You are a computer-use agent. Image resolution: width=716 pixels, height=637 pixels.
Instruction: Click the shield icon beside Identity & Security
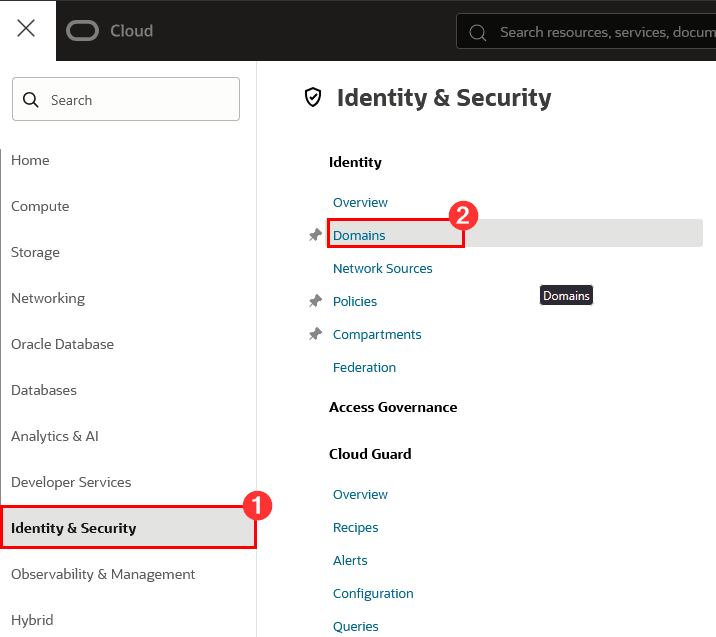click(x=314, y=97)
